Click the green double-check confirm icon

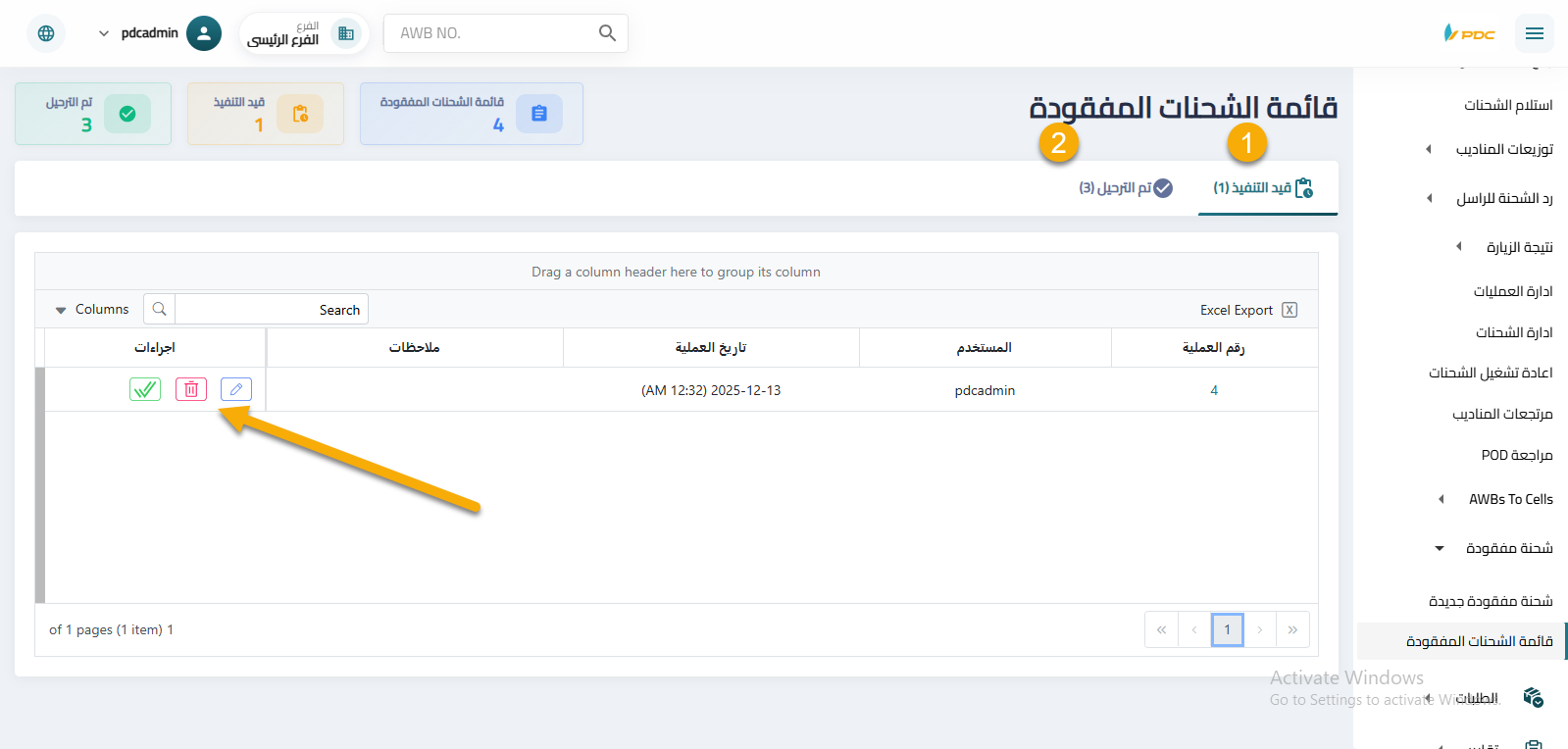pos(145,389)
